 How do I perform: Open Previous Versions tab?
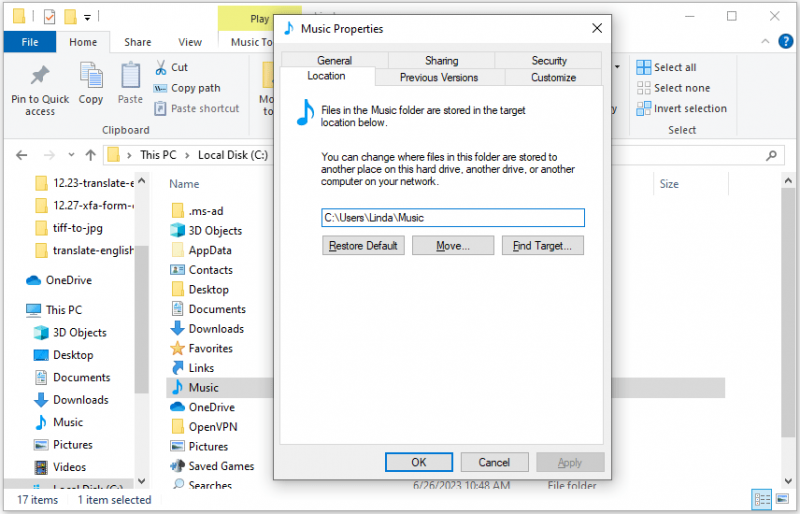click(439, 77)
